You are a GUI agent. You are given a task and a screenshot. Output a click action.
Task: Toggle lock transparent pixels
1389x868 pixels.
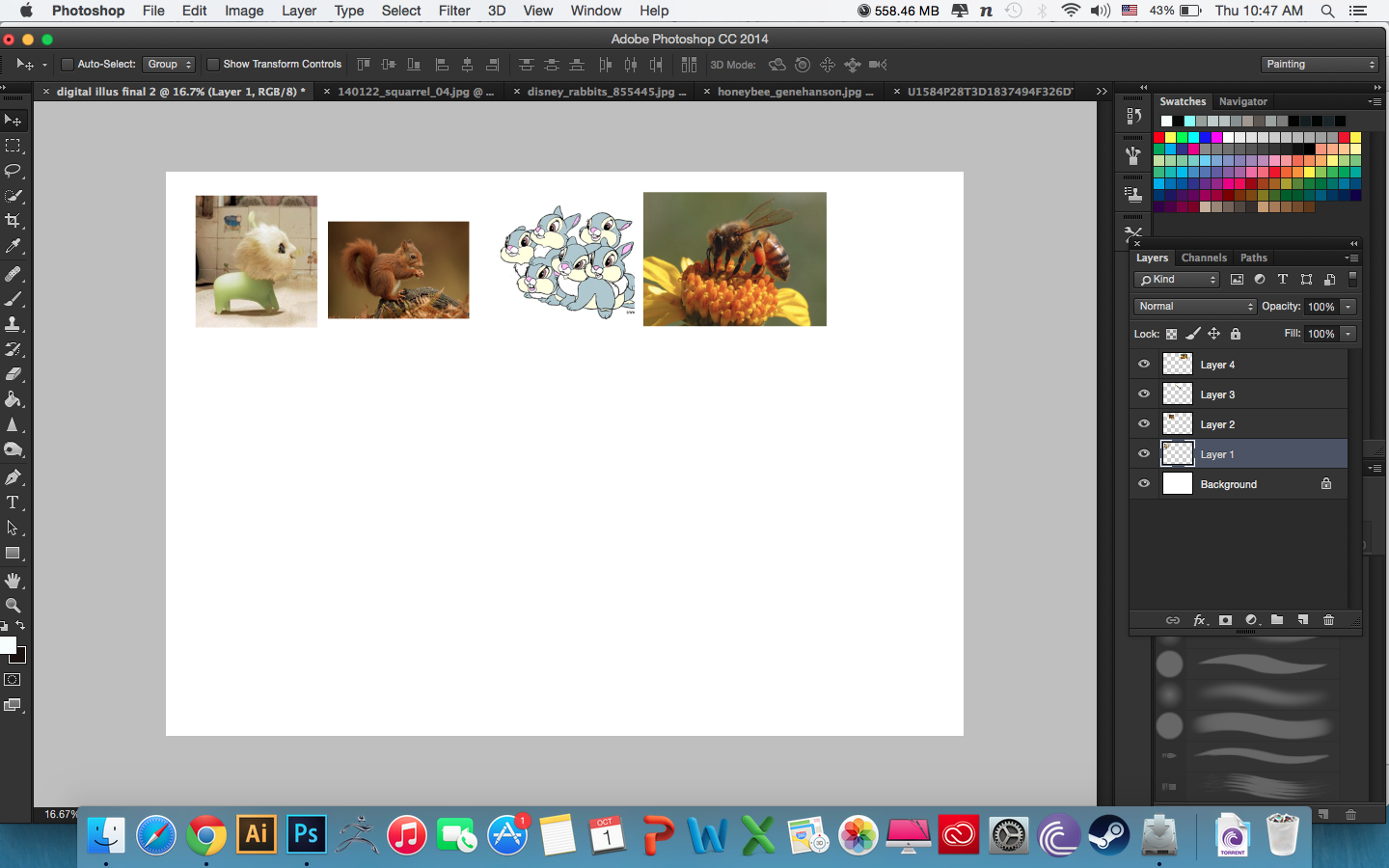[x=1172, y=334]
